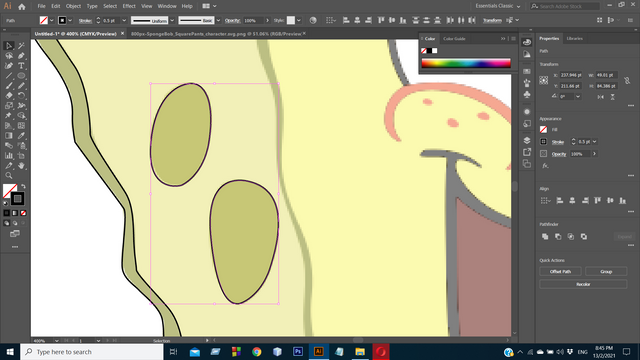This screenshot has width=640, height=360.
Task: Select the Hand tool
Action: coord(21,165)
